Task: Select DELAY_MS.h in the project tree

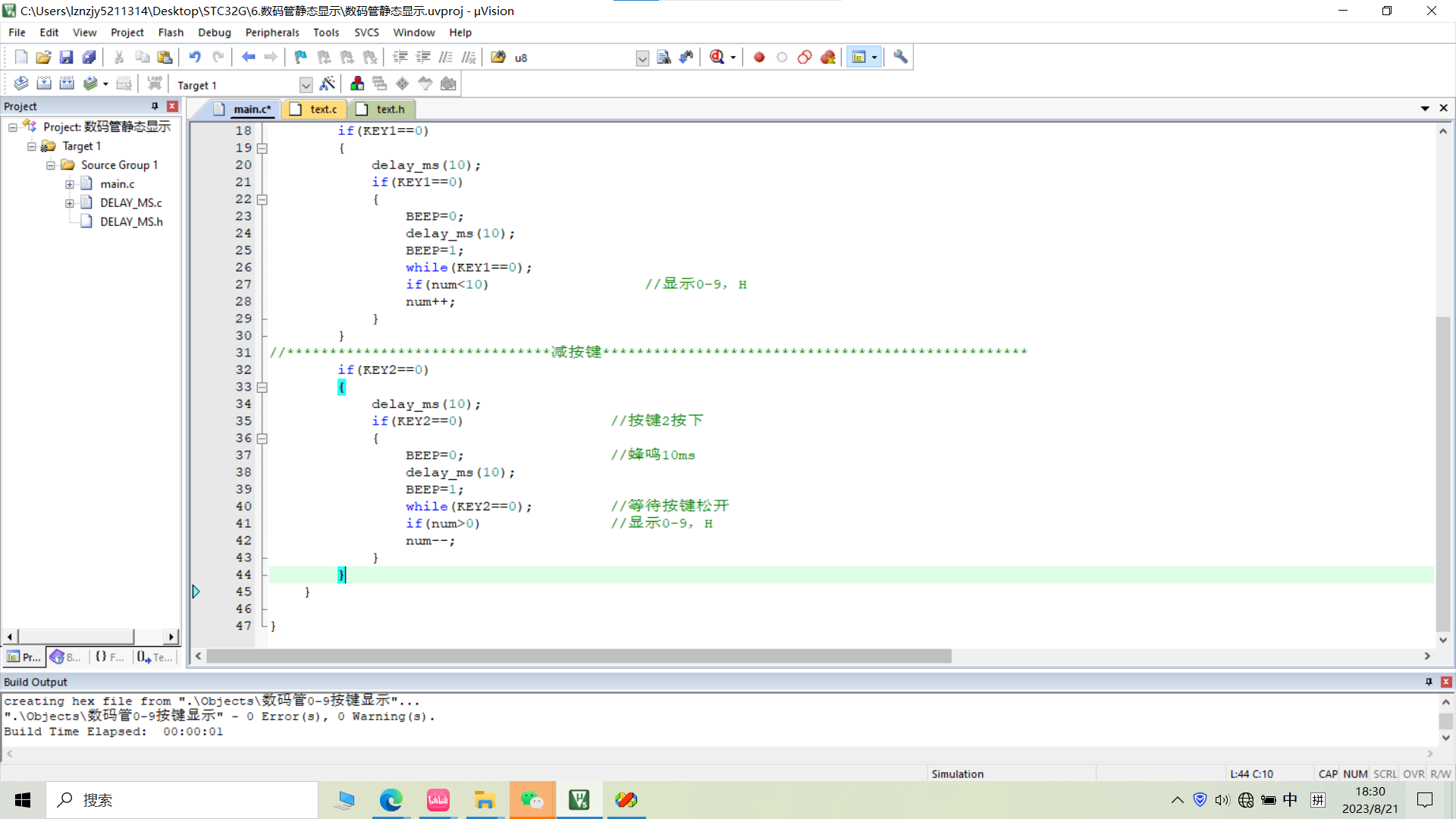Action: tap(131, 222)
